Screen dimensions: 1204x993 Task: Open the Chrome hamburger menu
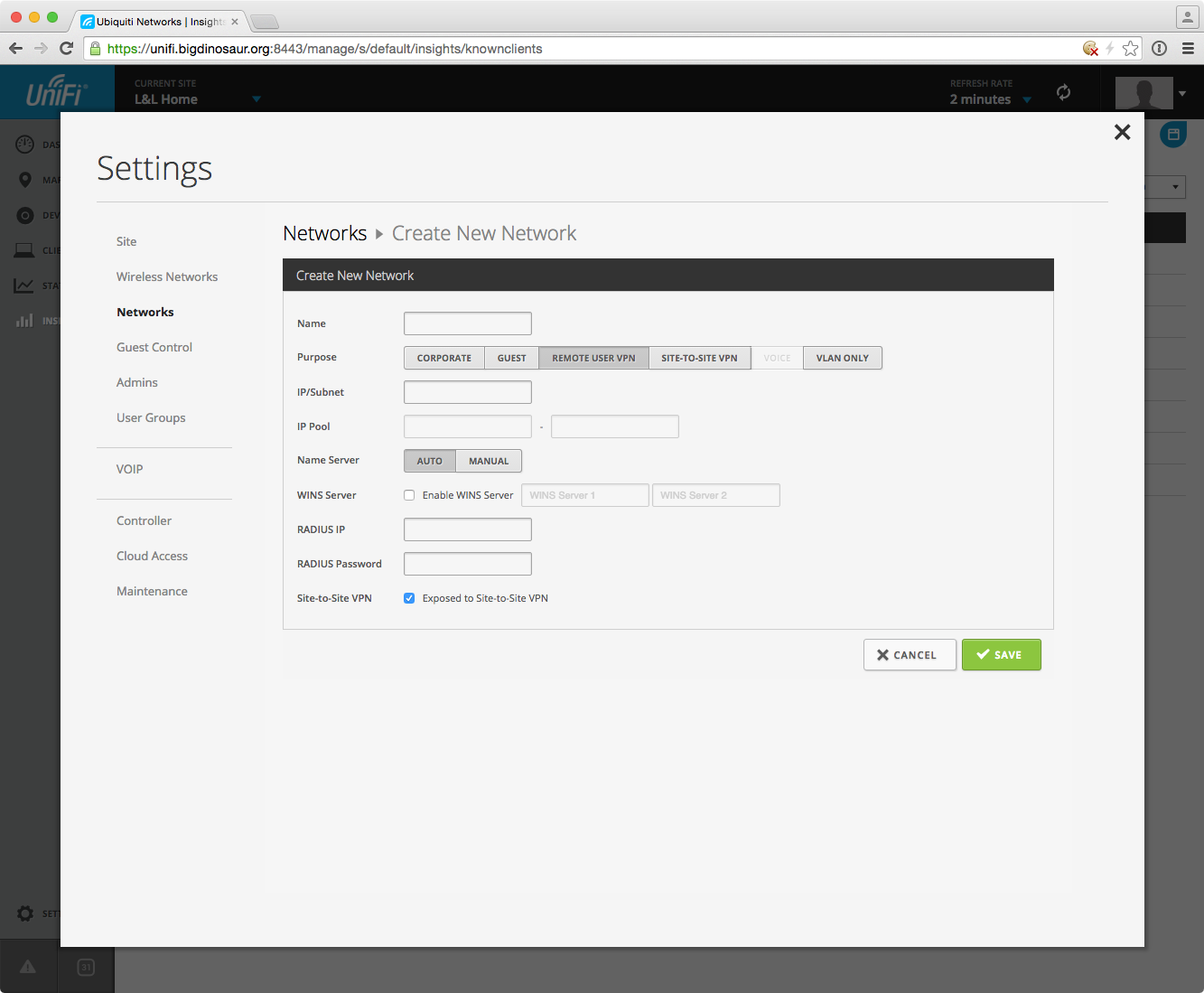click(1188, 49)
